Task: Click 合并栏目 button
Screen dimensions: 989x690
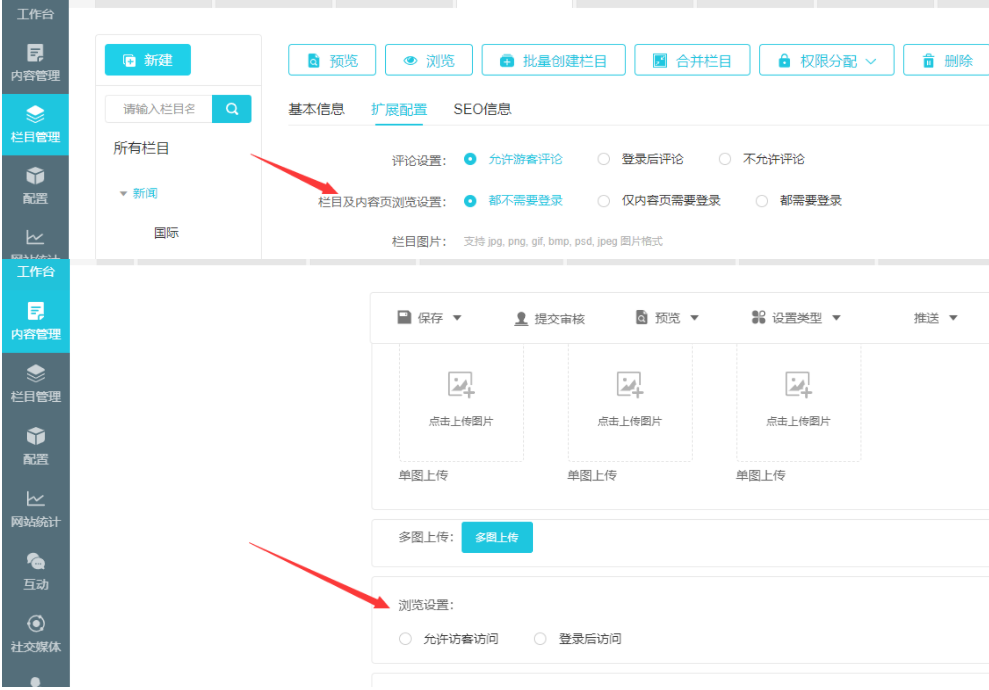Action: (x=693, y=60)
